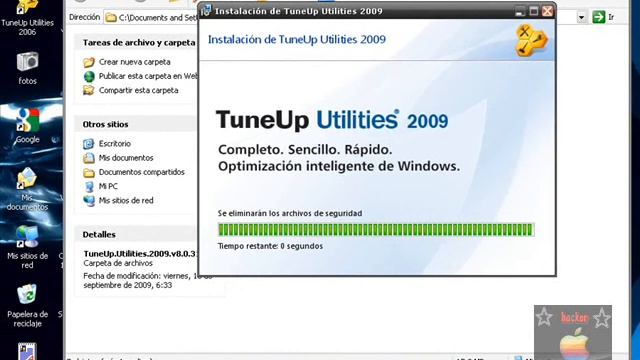Go to Escritorio in Otros sitios
The image size is (640, 360).
(115, 144)
